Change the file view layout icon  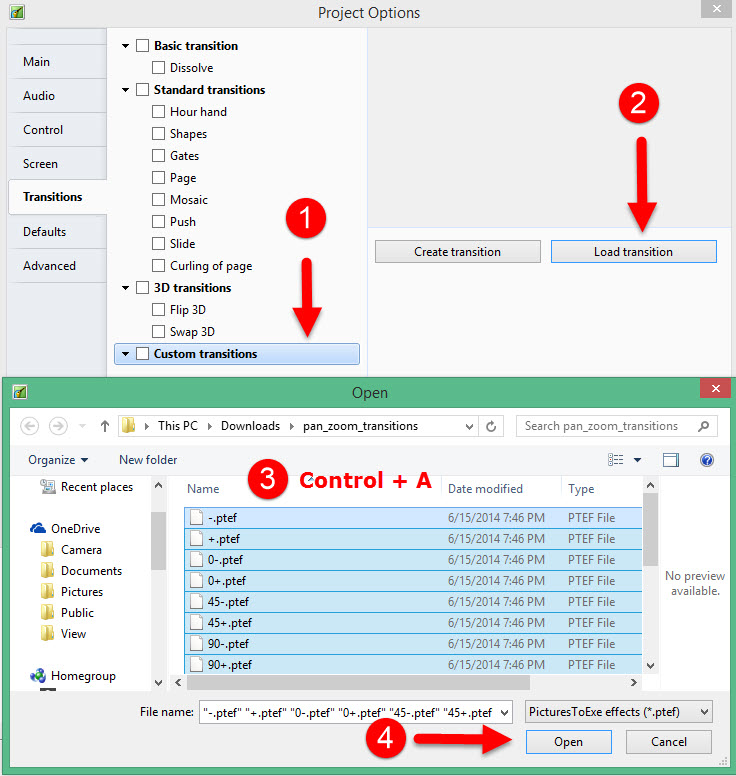pyautogui.click(x=617, y=460)
